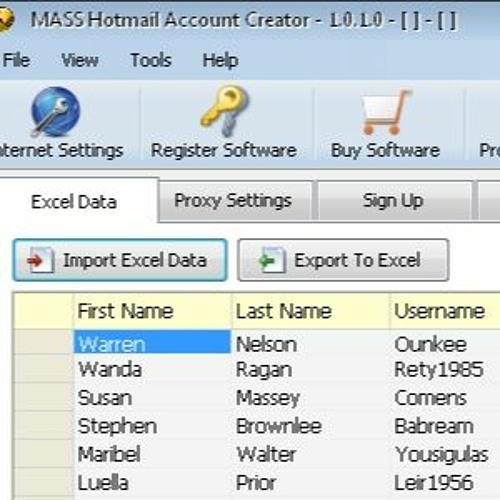Select the Wanda first name cell
This screenshot has height=500, width=500.
tap(152, 369)
